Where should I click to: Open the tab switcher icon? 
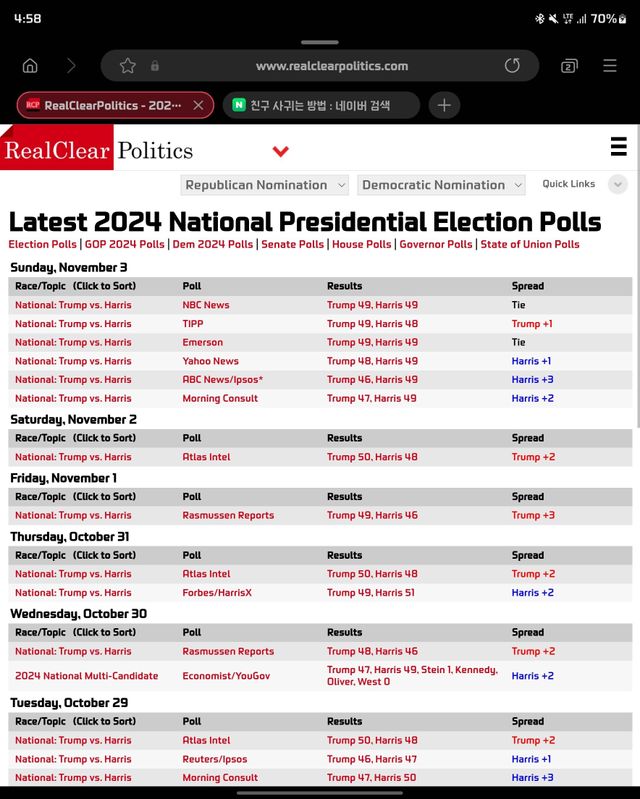tap(568, 66)
